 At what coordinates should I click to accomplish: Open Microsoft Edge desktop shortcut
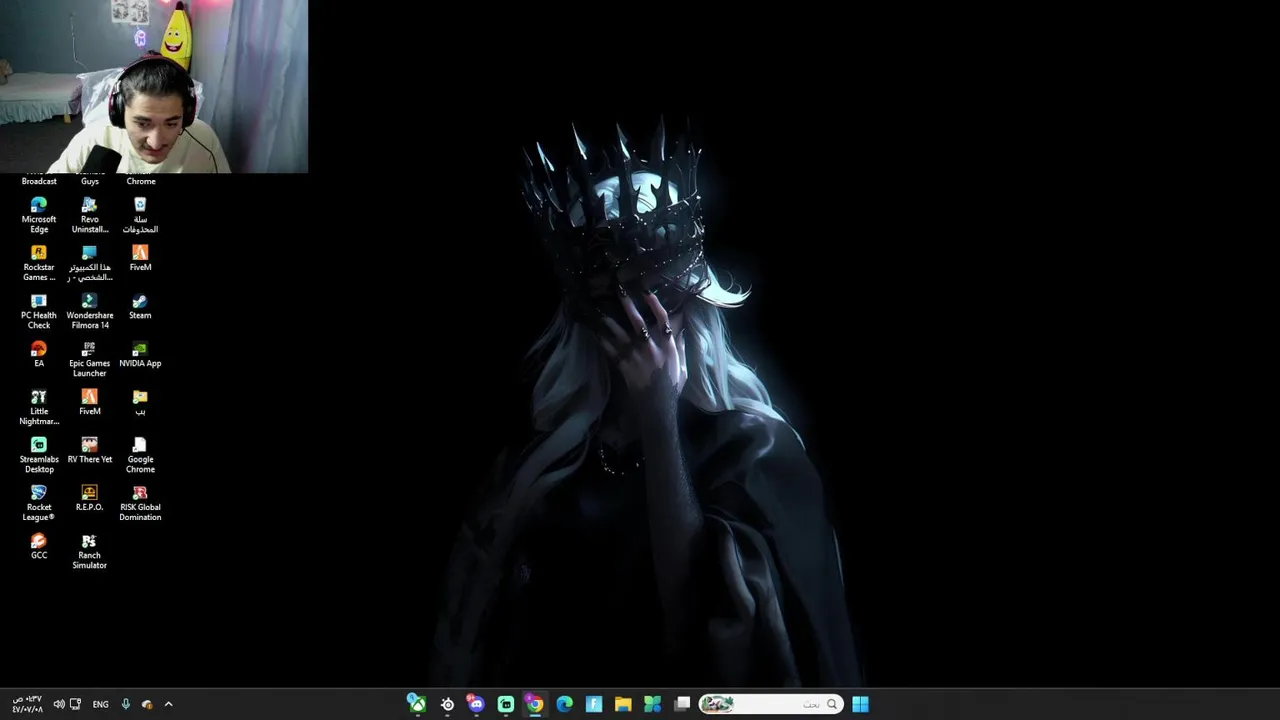pyautogui.click(x=39, y=215)
